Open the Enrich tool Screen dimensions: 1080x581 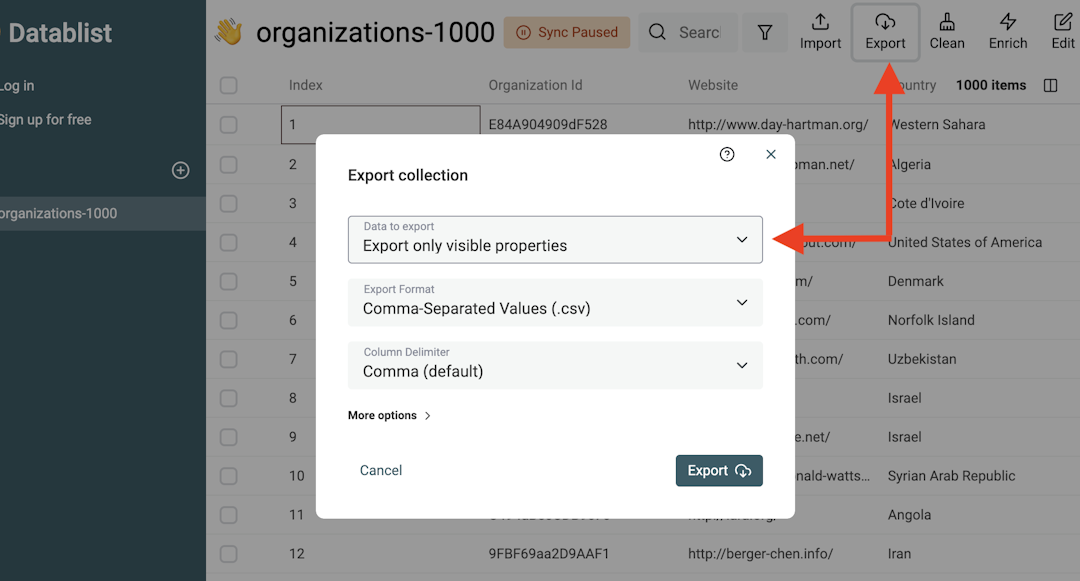[x=1007, y=32]
